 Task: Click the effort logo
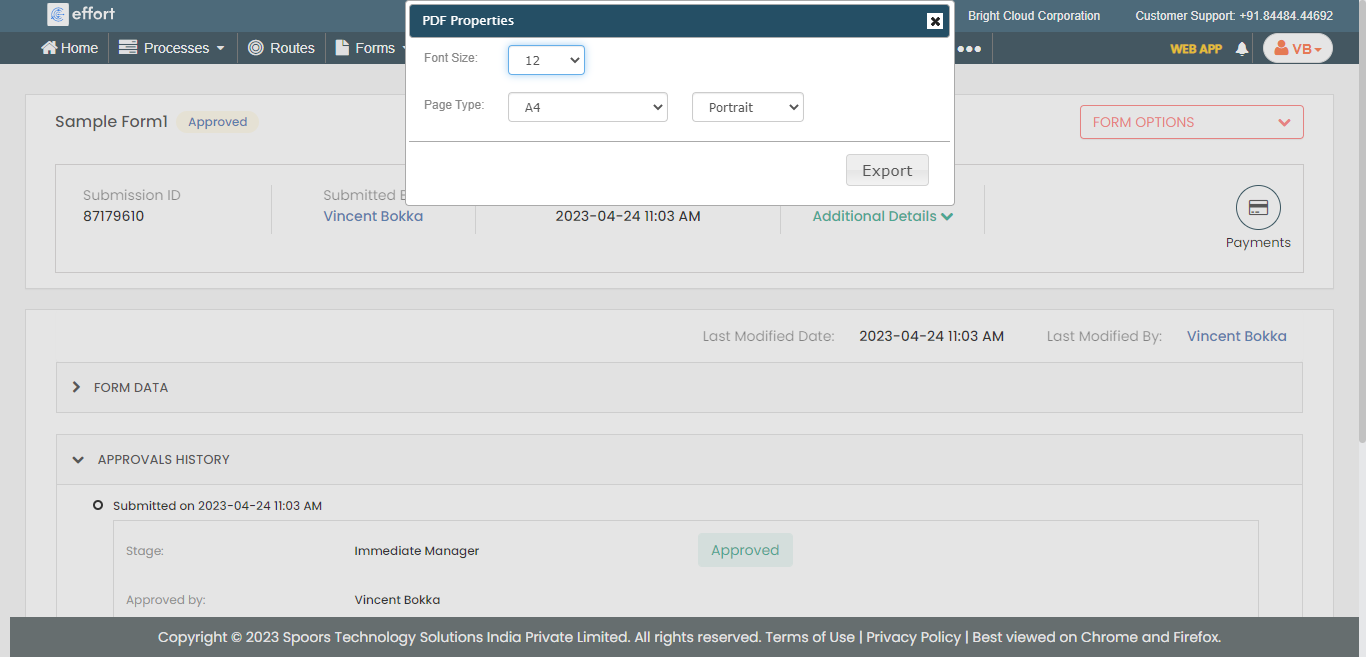click(x=82, y=14)
